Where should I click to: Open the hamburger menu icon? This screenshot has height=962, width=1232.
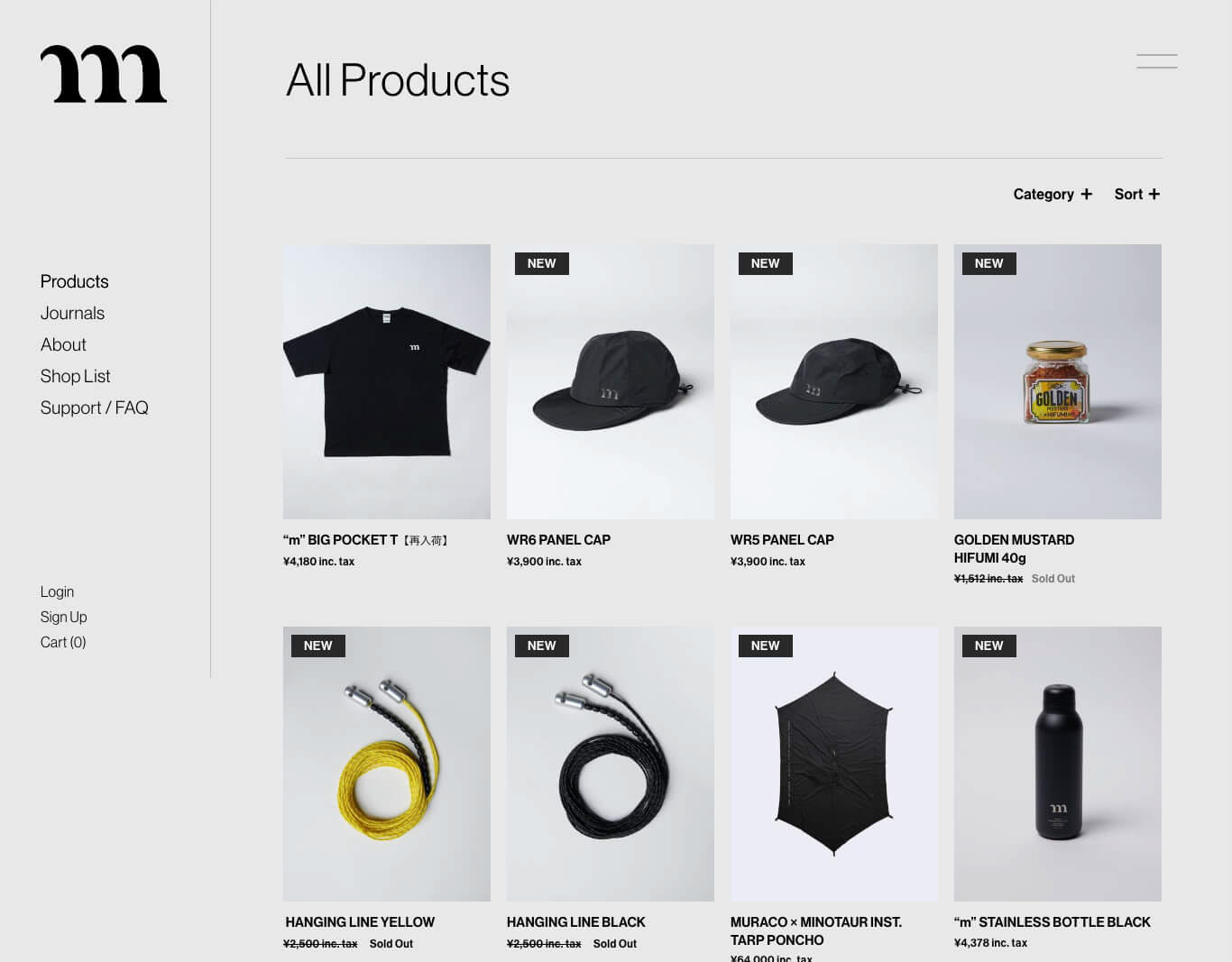click(x=1156, y=61)
